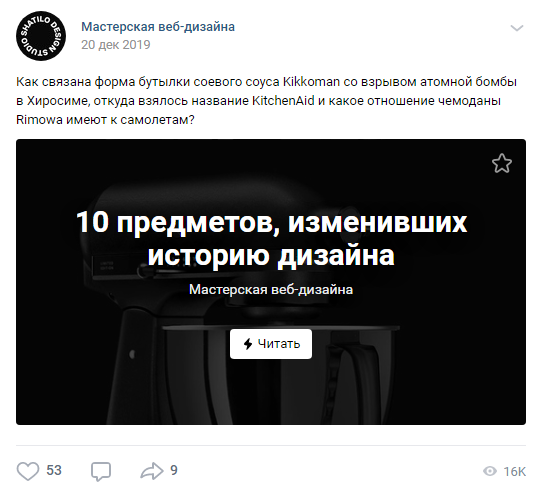This screenshot has width=542, height=492.
Task: Click the 9 shares counter
Action: tap(174, 470)
